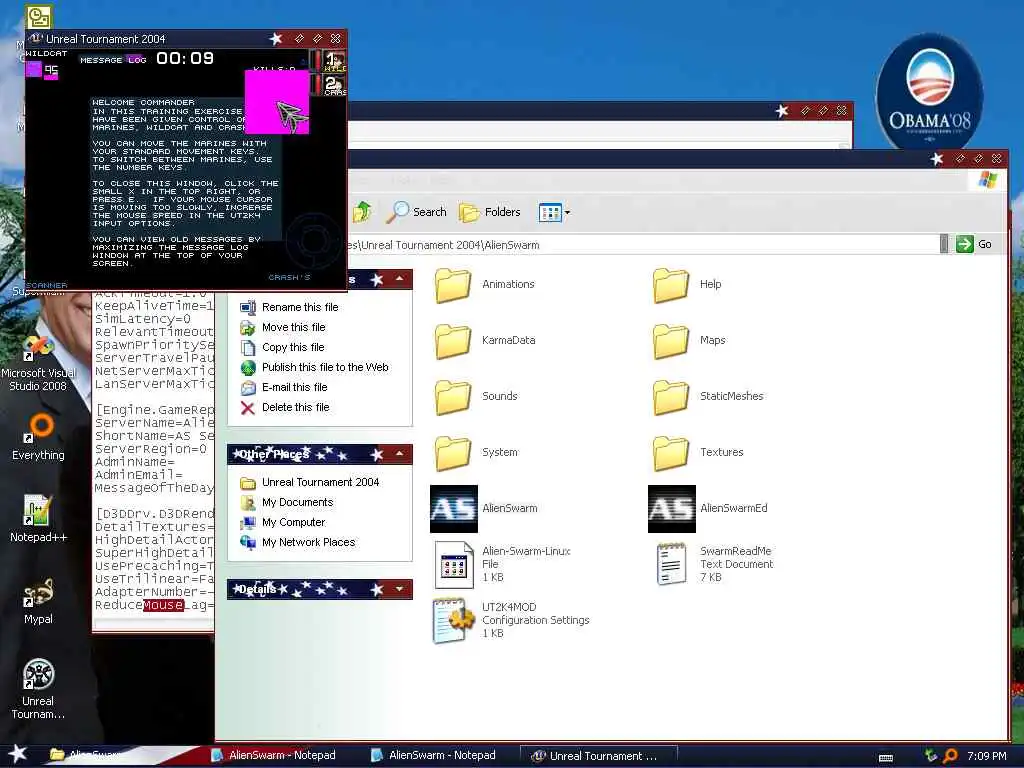Select the SwarmReadMe text document icon

click(x=671, y=564)
